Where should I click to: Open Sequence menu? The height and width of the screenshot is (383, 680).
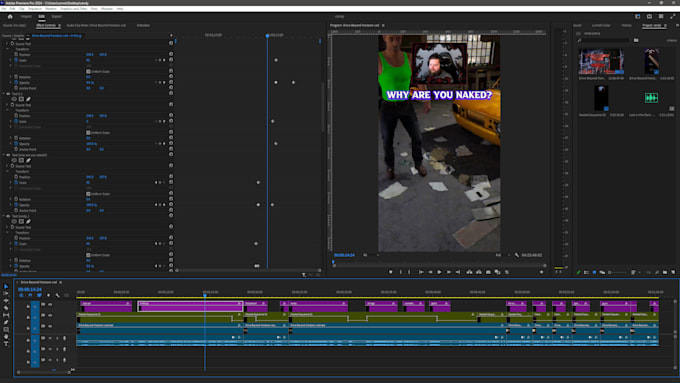[35, 9]
